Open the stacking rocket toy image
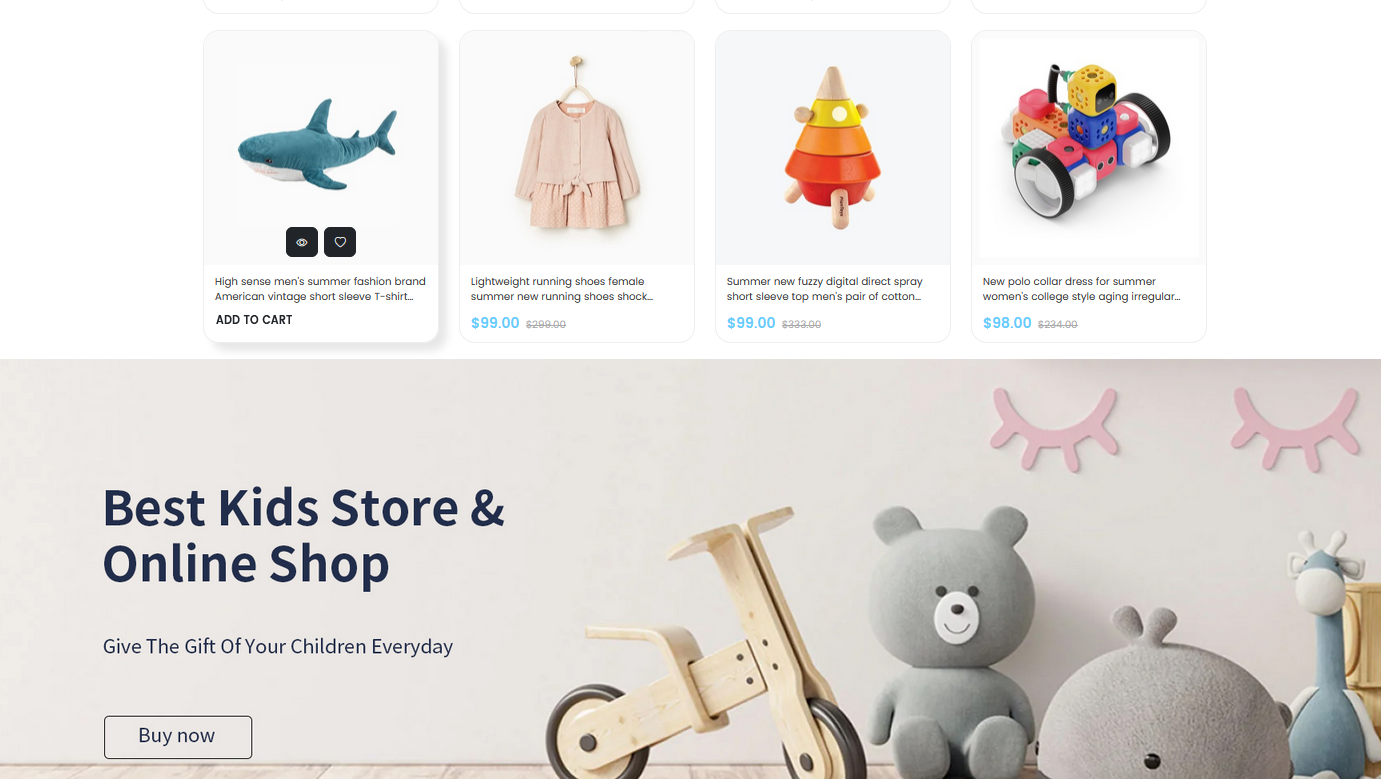Screen dimensions: 1381x779 [x=833, y=148]
